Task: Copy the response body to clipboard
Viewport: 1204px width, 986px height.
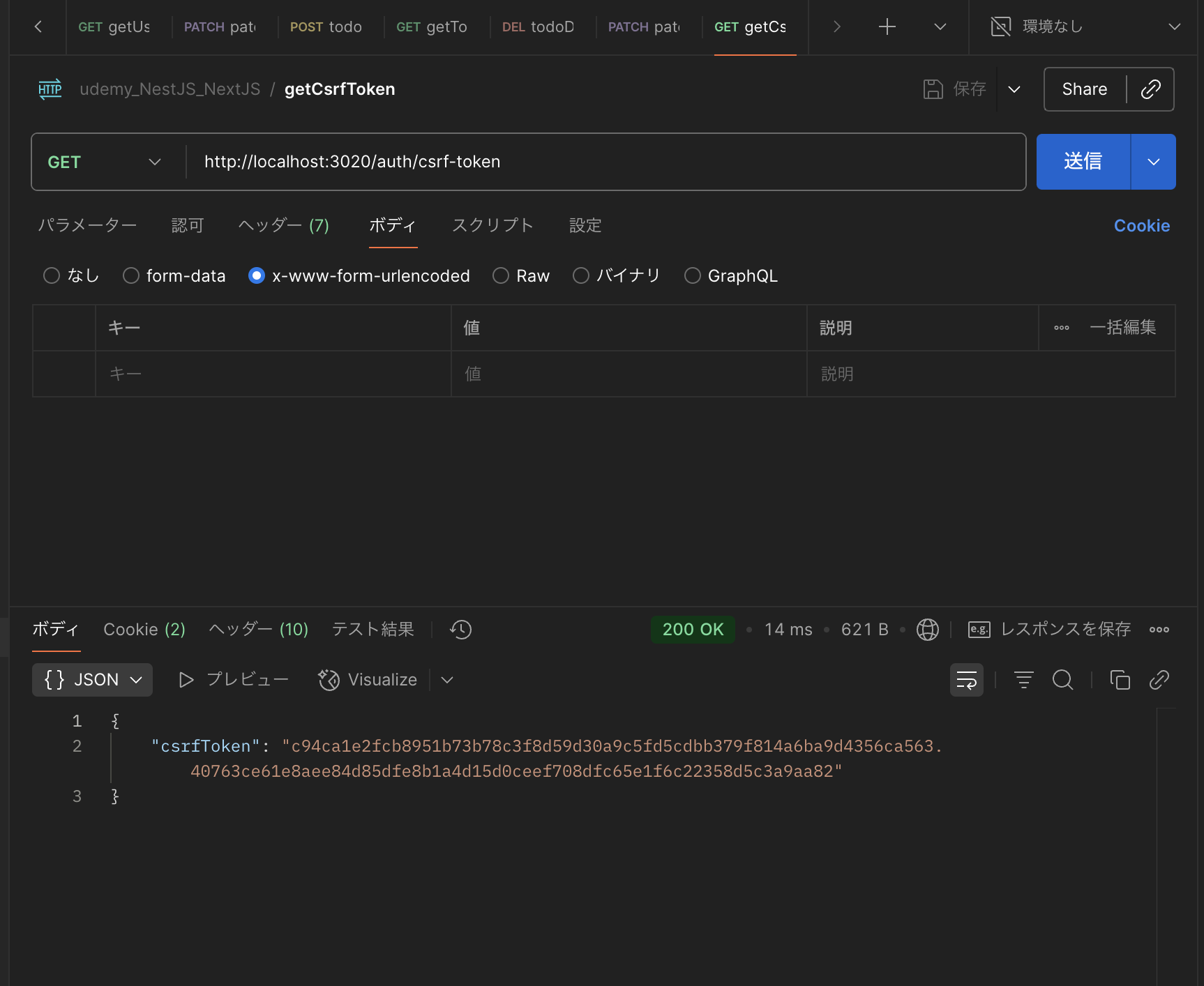Action: pos(1120,680)
